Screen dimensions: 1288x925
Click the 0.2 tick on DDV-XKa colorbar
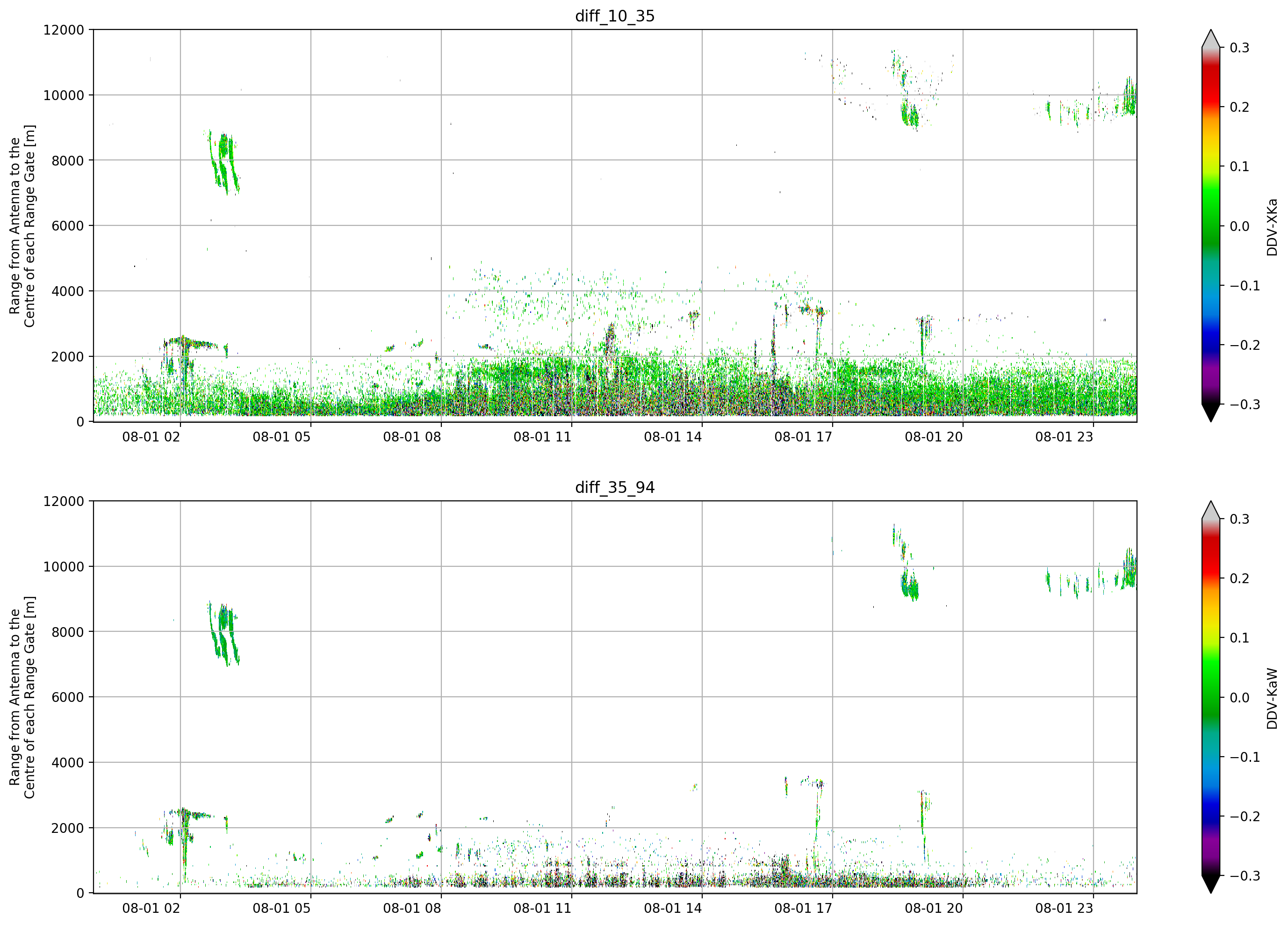coord(1239,108)
